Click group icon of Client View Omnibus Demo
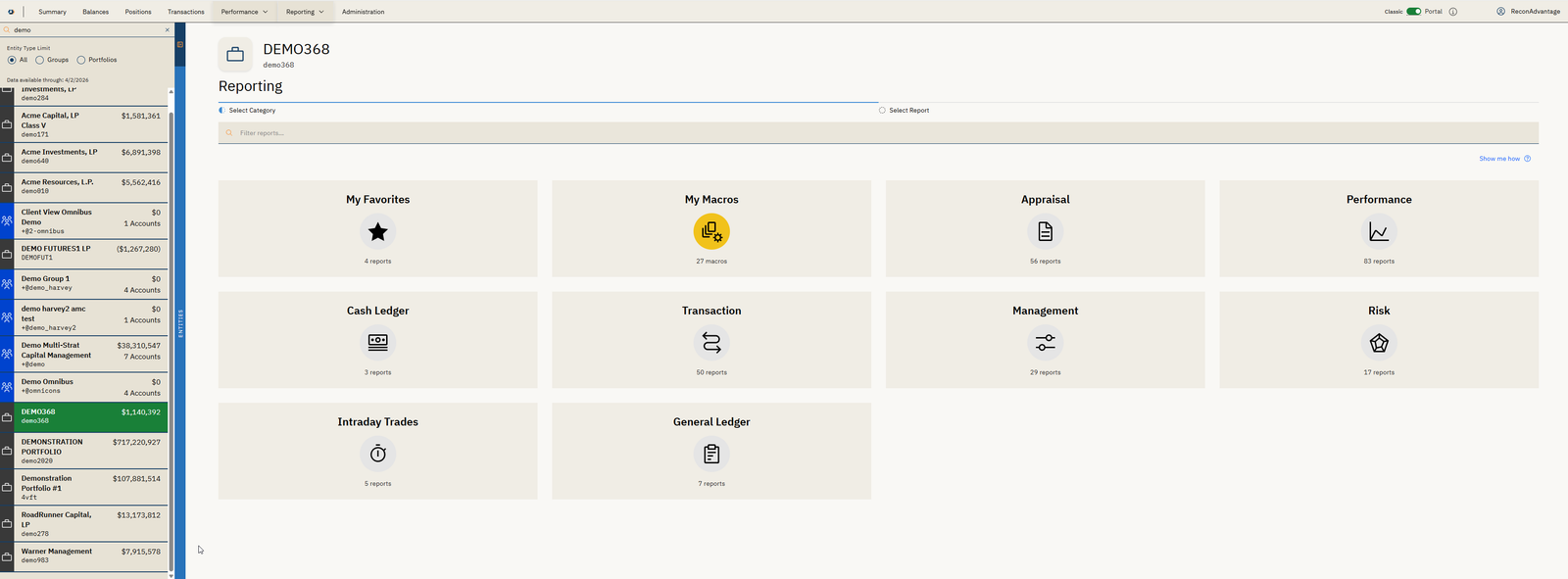Viewport: 1568px width, 579px height. (7, 221)
